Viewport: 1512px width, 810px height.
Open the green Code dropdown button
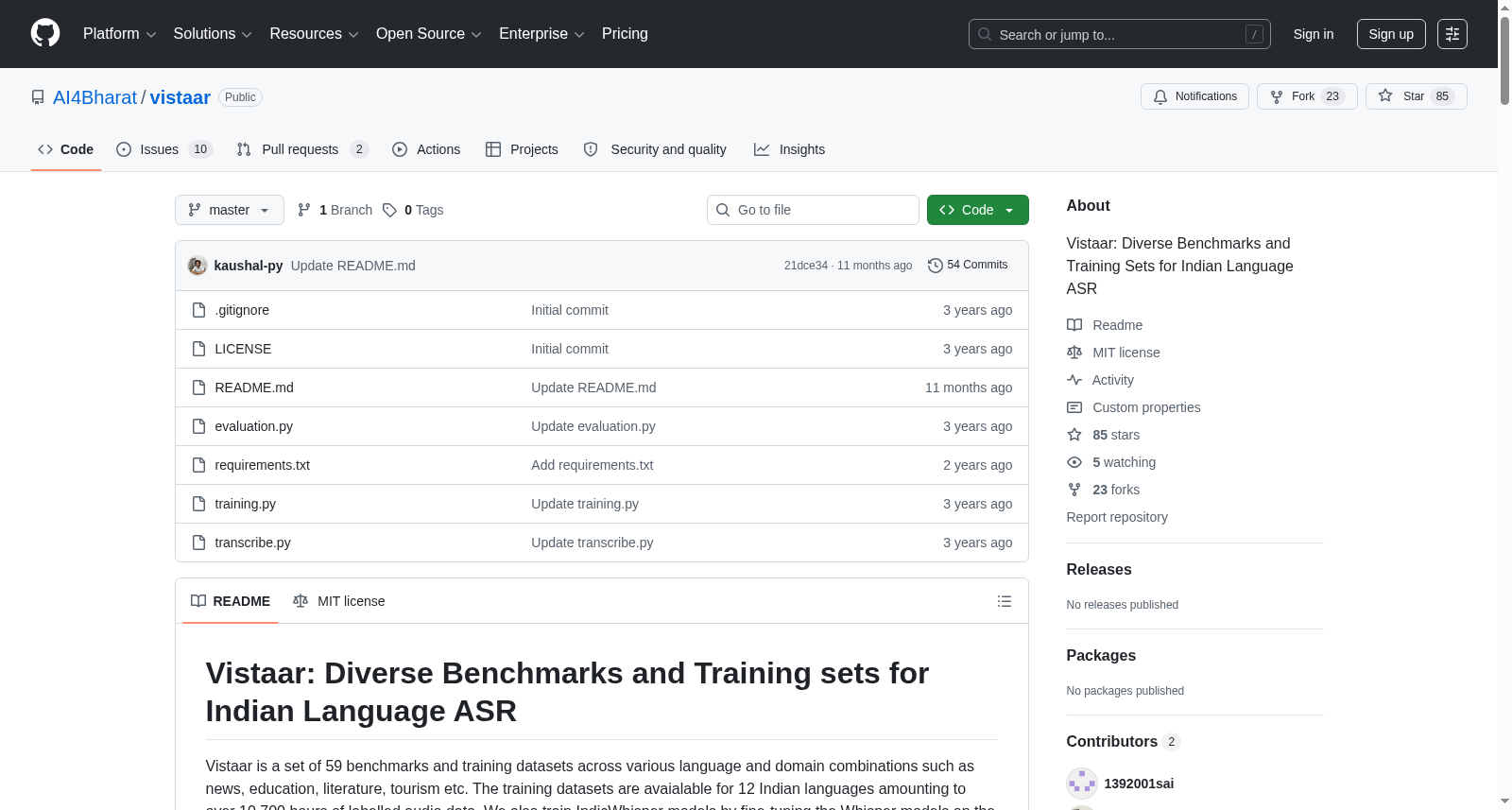pos(977,210)
